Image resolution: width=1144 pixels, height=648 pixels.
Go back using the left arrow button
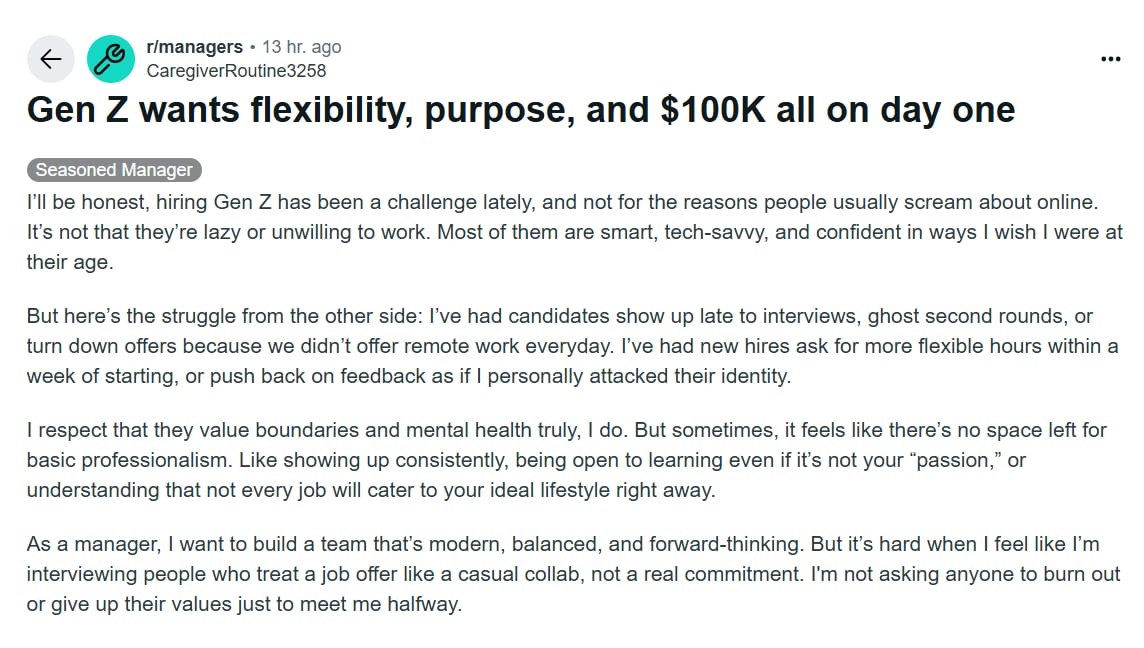(x=51, y=58)
